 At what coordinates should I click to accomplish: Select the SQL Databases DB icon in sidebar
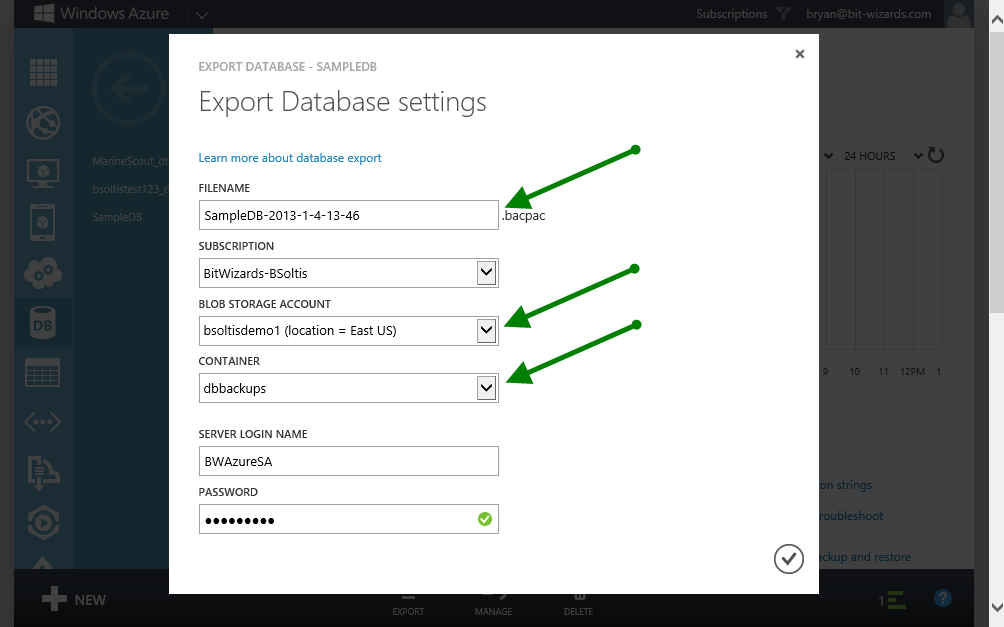pyautogui.click(x=43, y=324)
